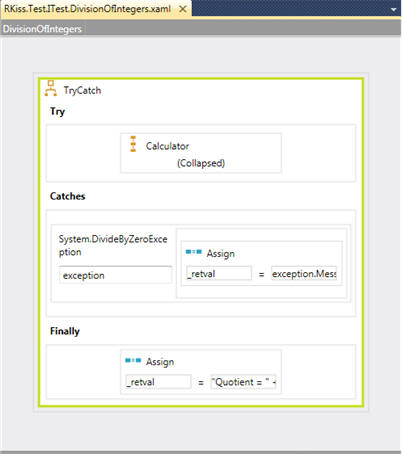
Task: Select the Assign title in Catches block
Action: click(221, 253)
